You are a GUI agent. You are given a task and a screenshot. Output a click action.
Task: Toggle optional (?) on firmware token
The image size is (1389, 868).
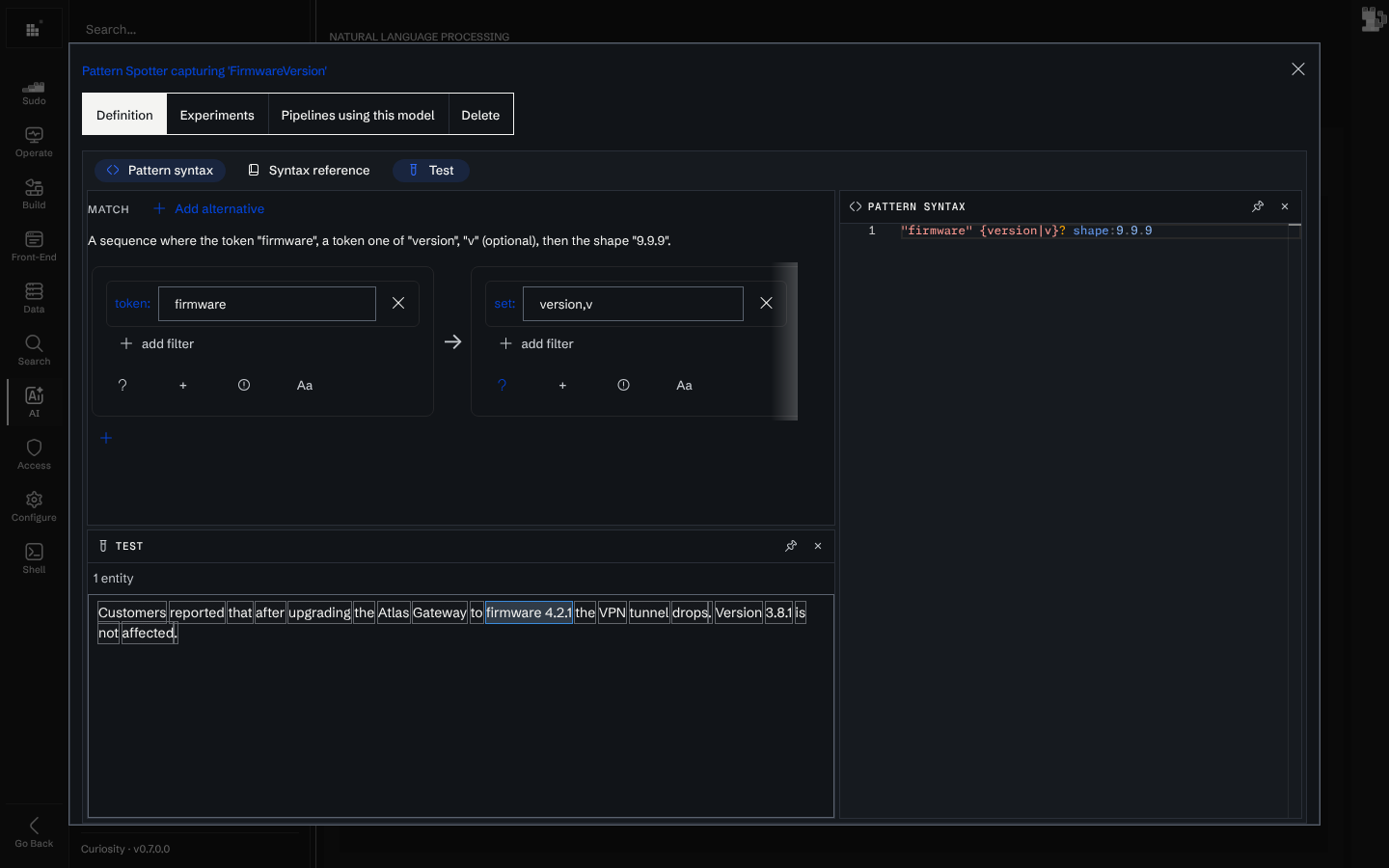(123, 385)
